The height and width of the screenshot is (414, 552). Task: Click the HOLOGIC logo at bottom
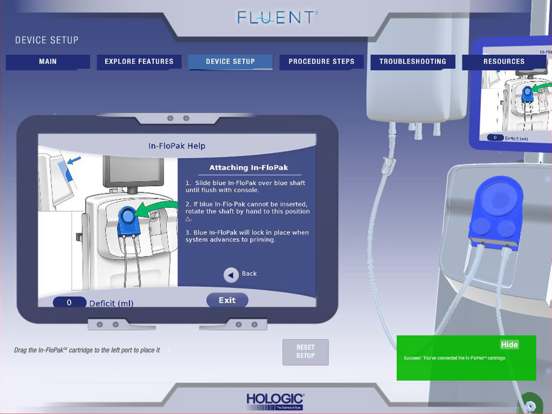coord(275,401)
